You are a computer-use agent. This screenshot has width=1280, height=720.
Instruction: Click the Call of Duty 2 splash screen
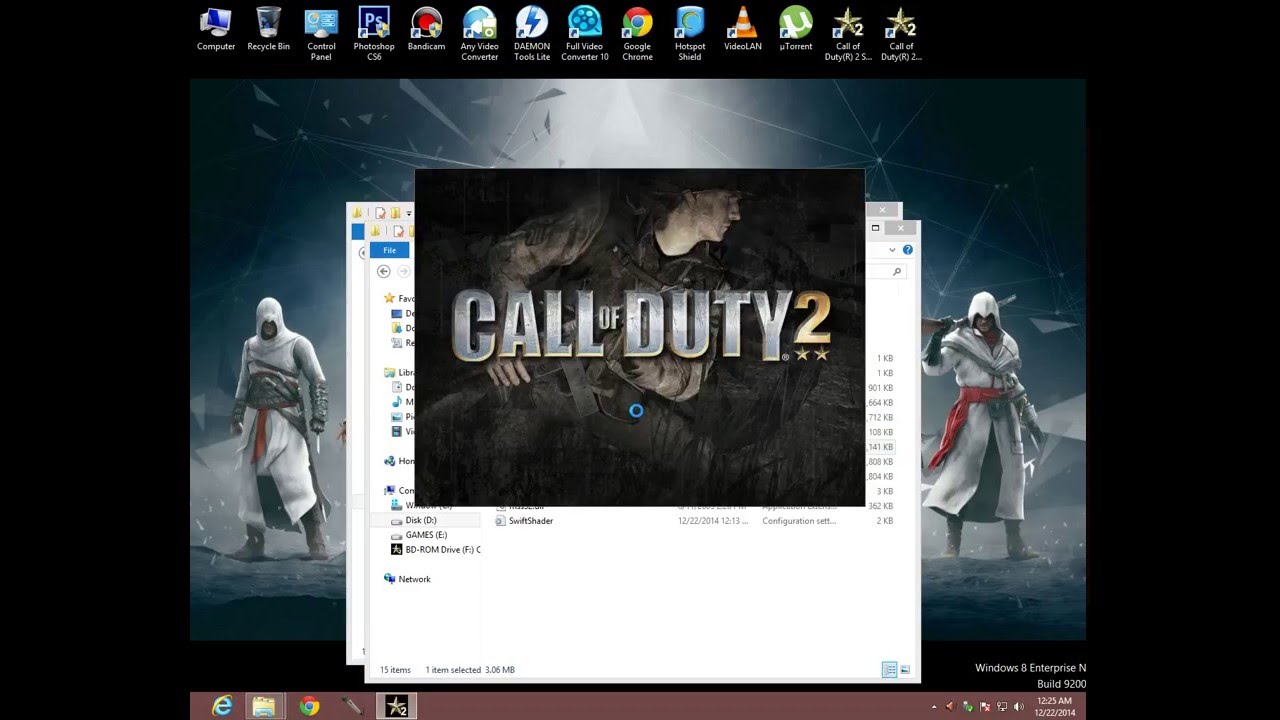(x=639, y=337)
